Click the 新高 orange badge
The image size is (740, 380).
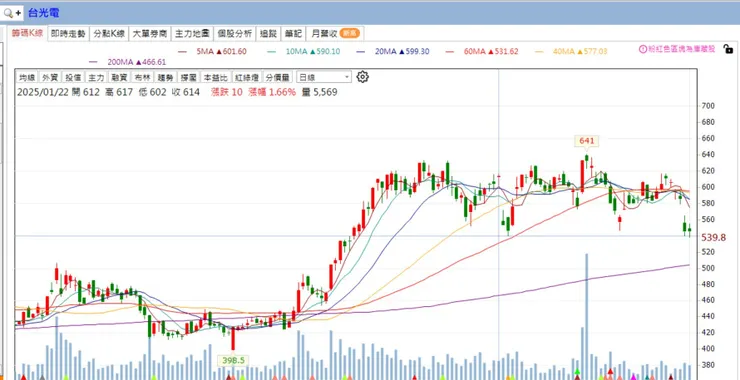350,34
